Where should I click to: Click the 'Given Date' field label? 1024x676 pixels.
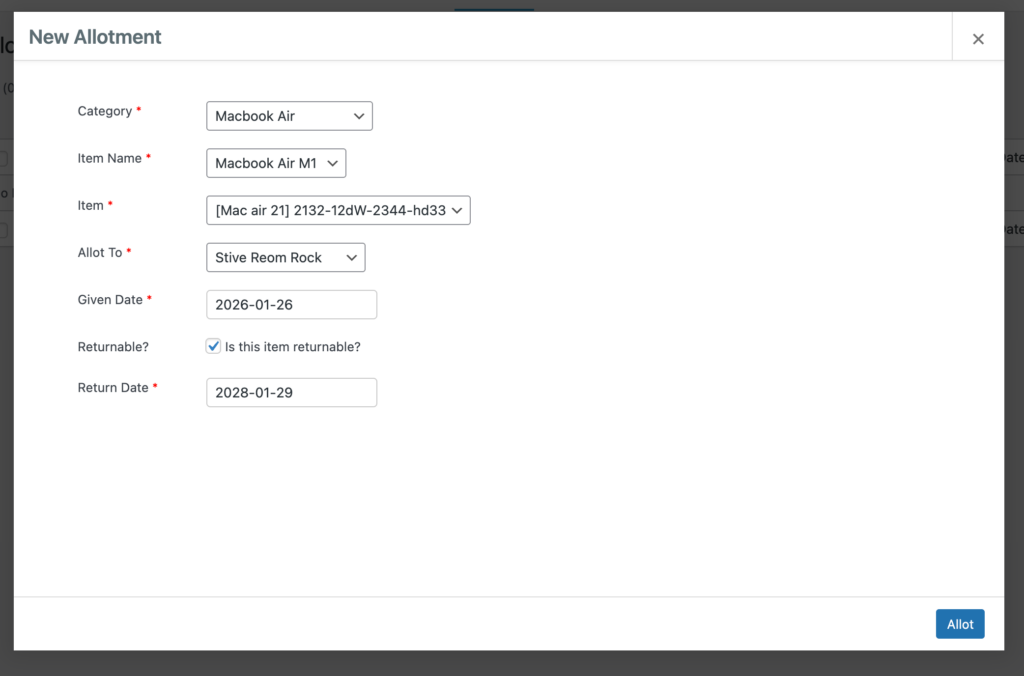[110, 299]
